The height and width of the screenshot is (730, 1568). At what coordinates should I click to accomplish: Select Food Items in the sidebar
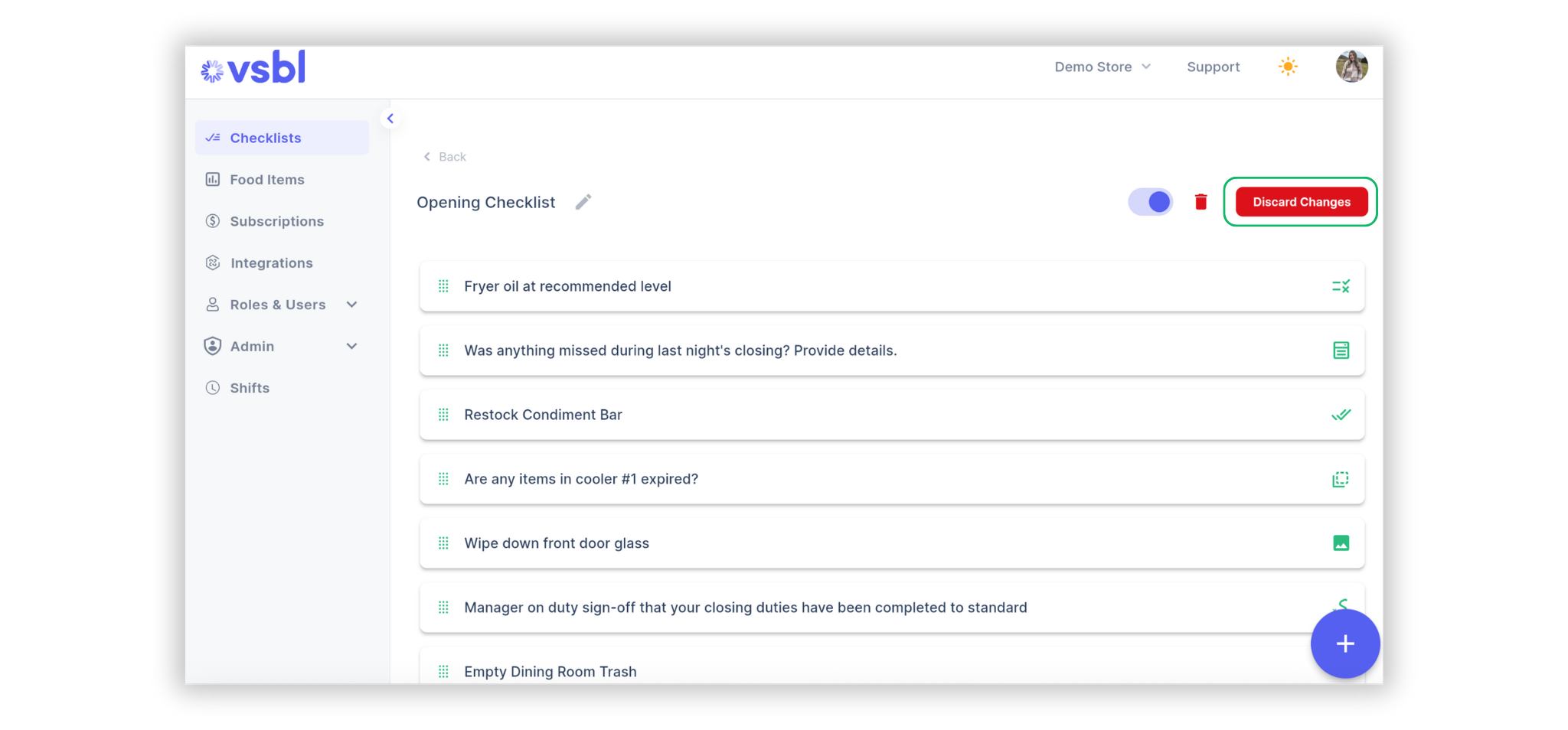pos(266,179)
